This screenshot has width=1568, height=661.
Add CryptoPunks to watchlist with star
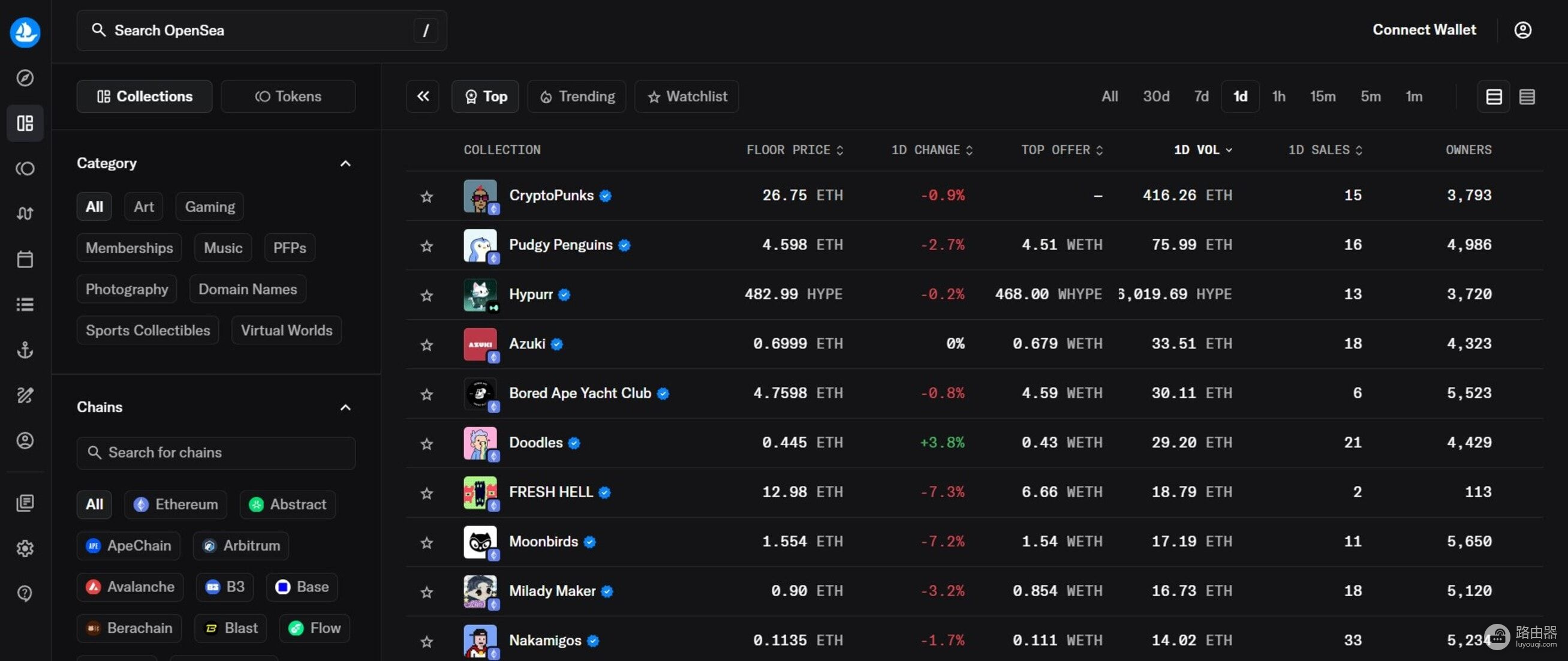point(427,197)
